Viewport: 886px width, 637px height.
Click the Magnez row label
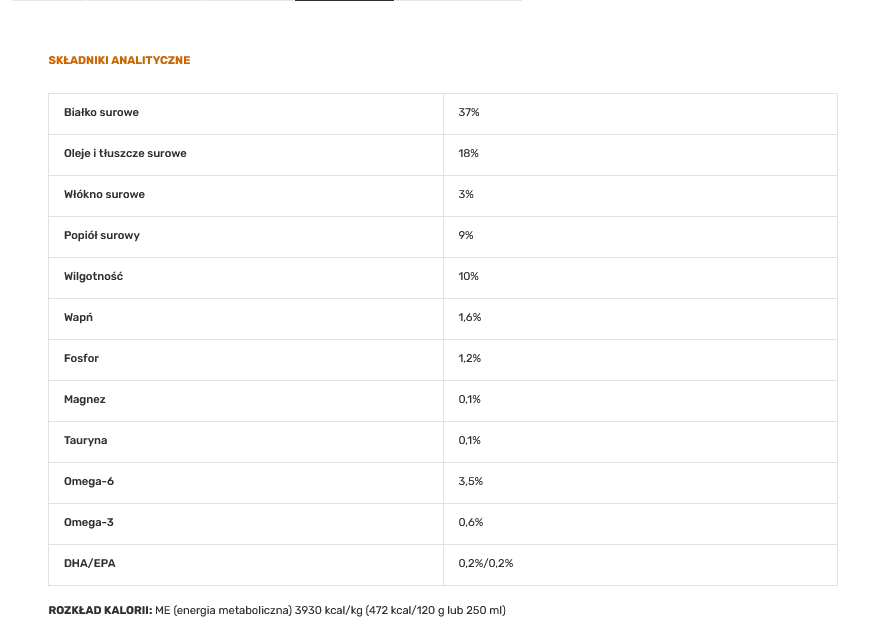click(85, 400)
